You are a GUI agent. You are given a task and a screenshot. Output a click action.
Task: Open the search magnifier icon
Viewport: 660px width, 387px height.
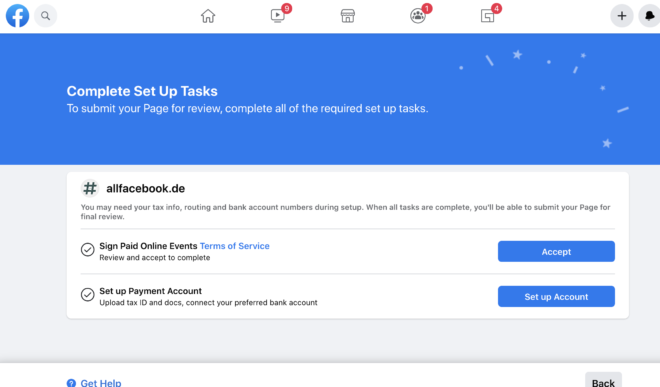(45, 16)
